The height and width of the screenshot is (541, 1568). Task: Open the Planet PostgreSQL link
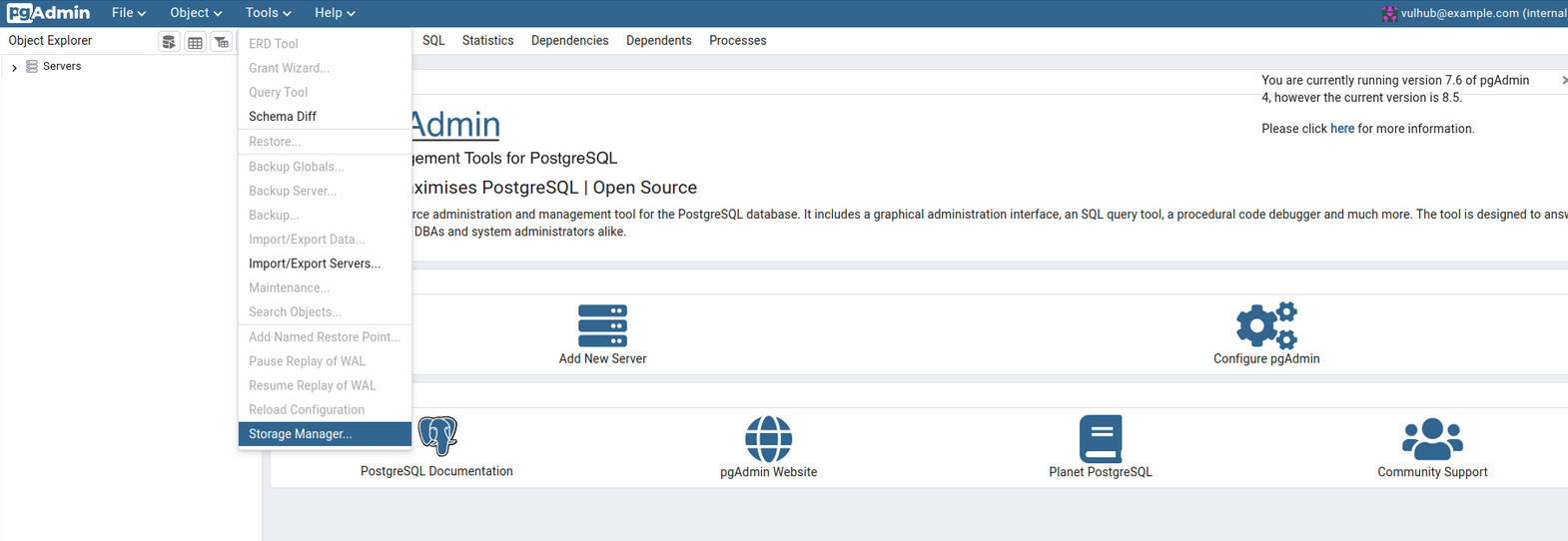tap(1101, 472)
